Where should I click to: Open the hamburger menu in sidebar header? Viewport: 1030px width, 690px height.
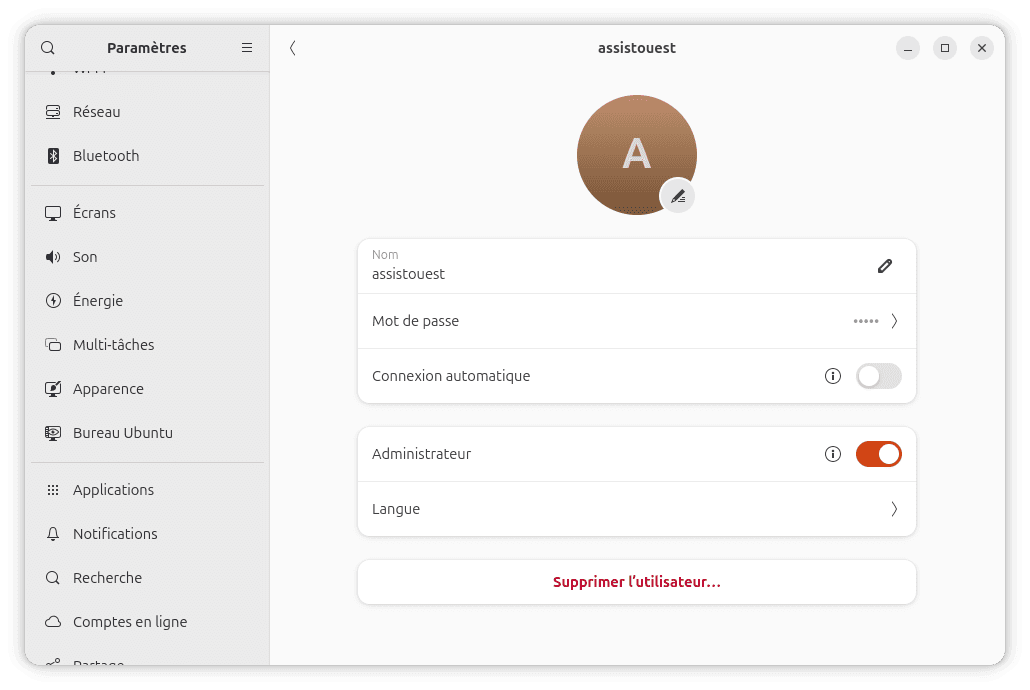247,48
